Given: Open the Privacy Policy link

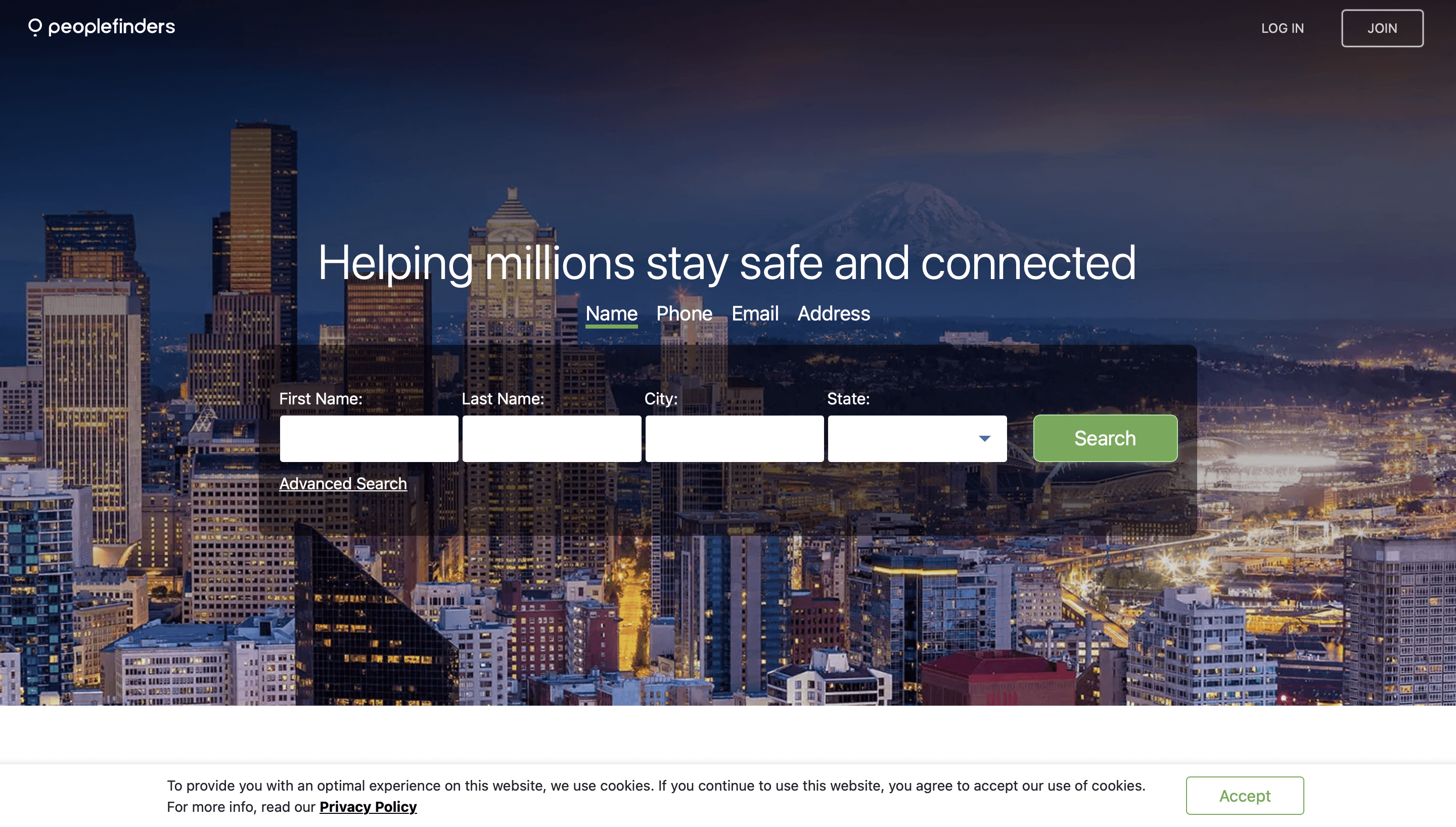Looking at the screenshot, I should pos(368,807).
